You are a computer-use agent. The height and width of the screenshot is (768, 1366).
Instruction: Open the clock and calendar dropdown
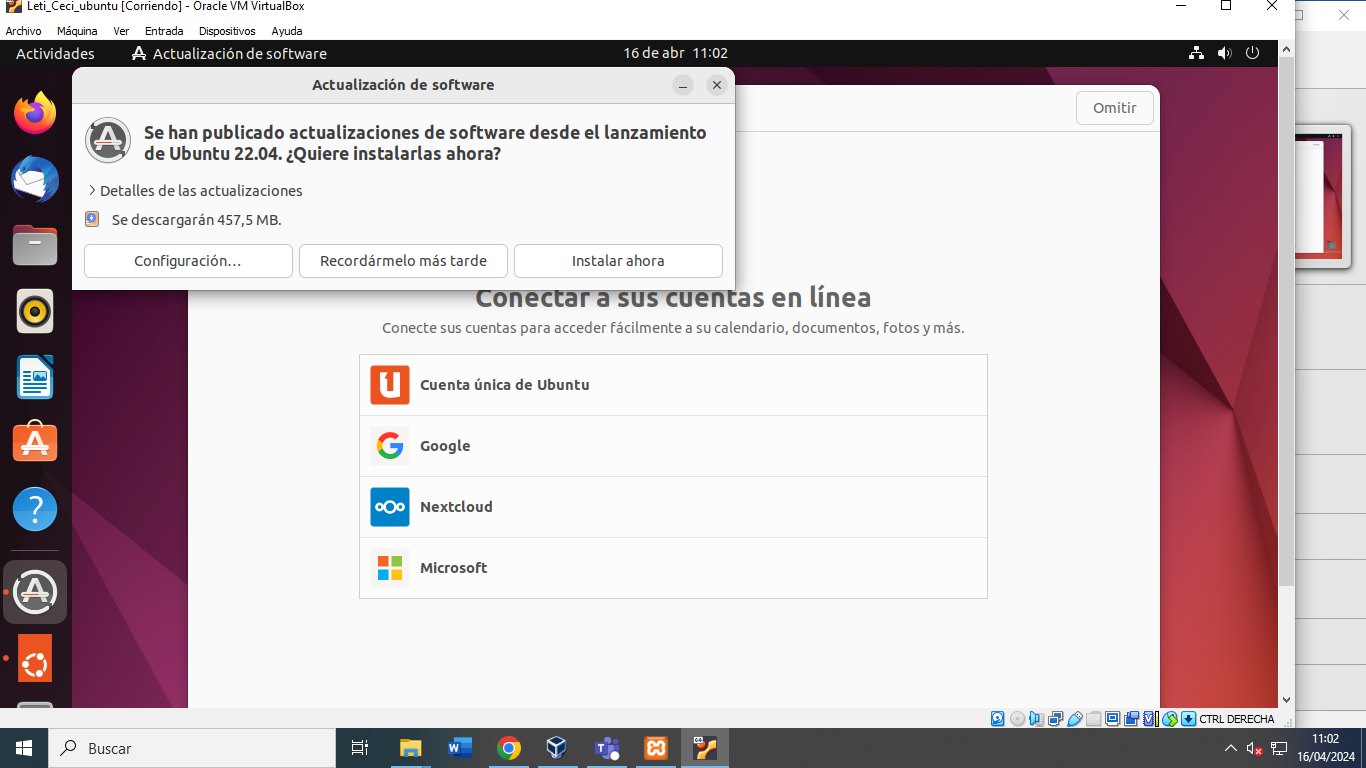[675, 53]
